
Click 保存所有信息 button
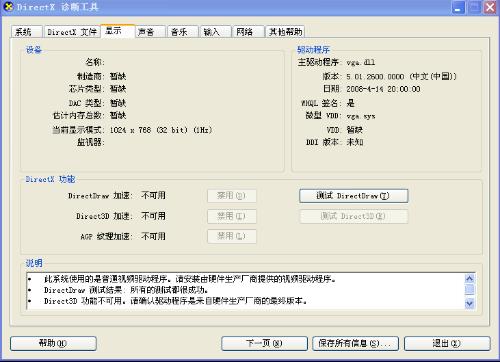(x=355, y=343)
